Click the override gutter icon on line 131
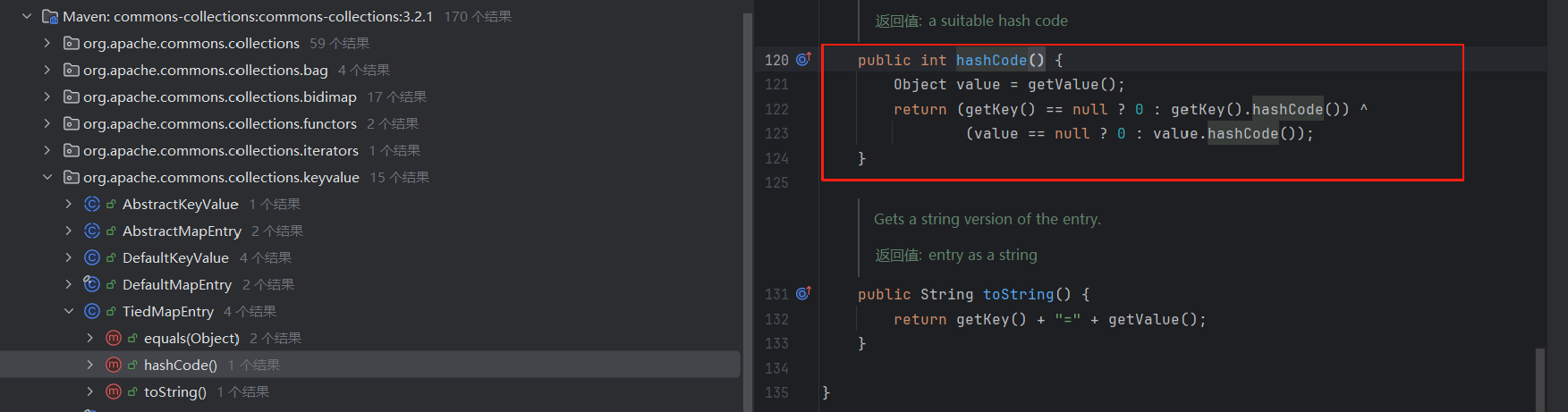Screen dimensions: 1568x412 click(803, 293)
